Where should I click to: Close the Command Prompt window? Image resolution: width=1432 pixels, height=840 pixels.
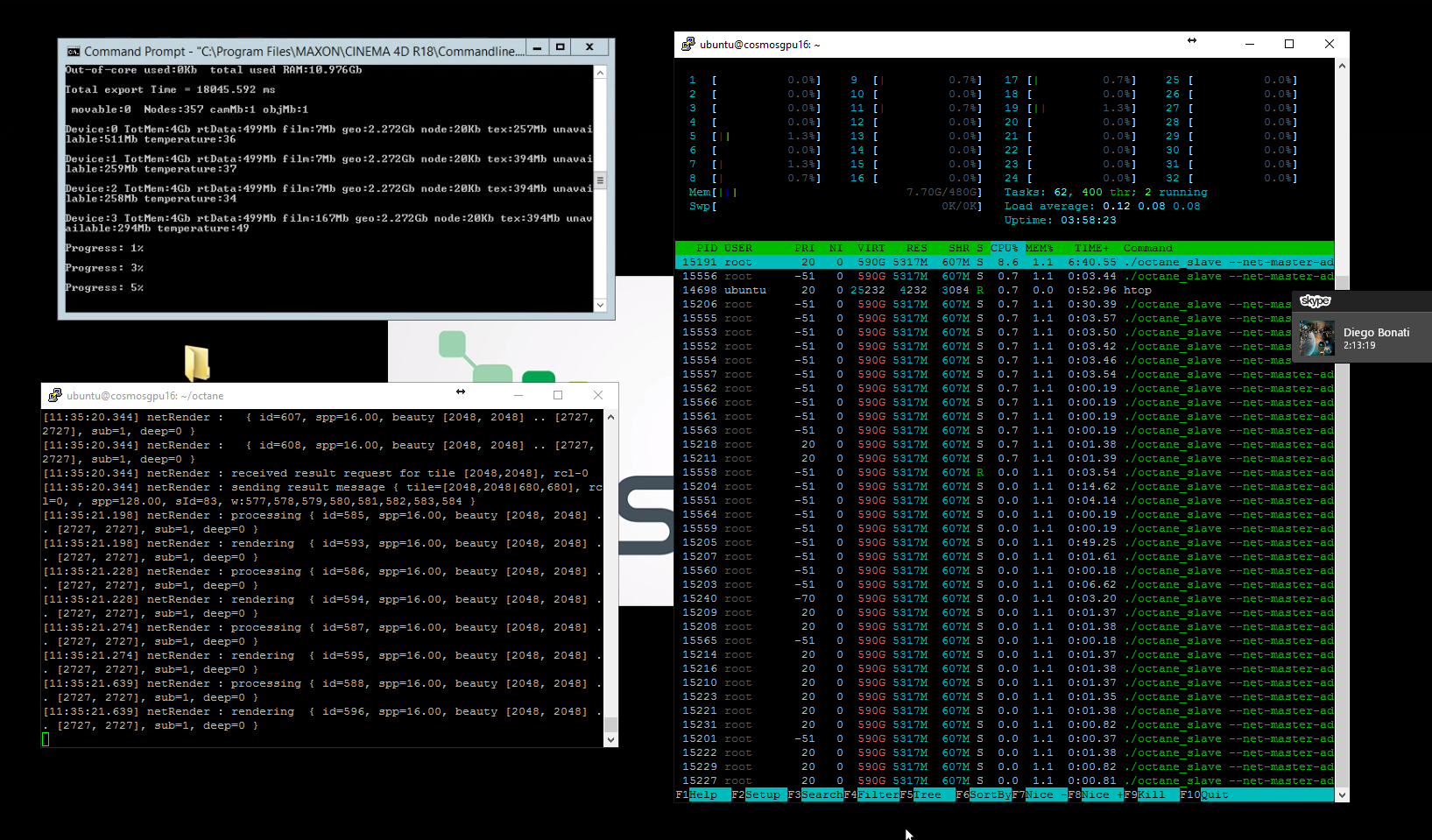(589, 47)
